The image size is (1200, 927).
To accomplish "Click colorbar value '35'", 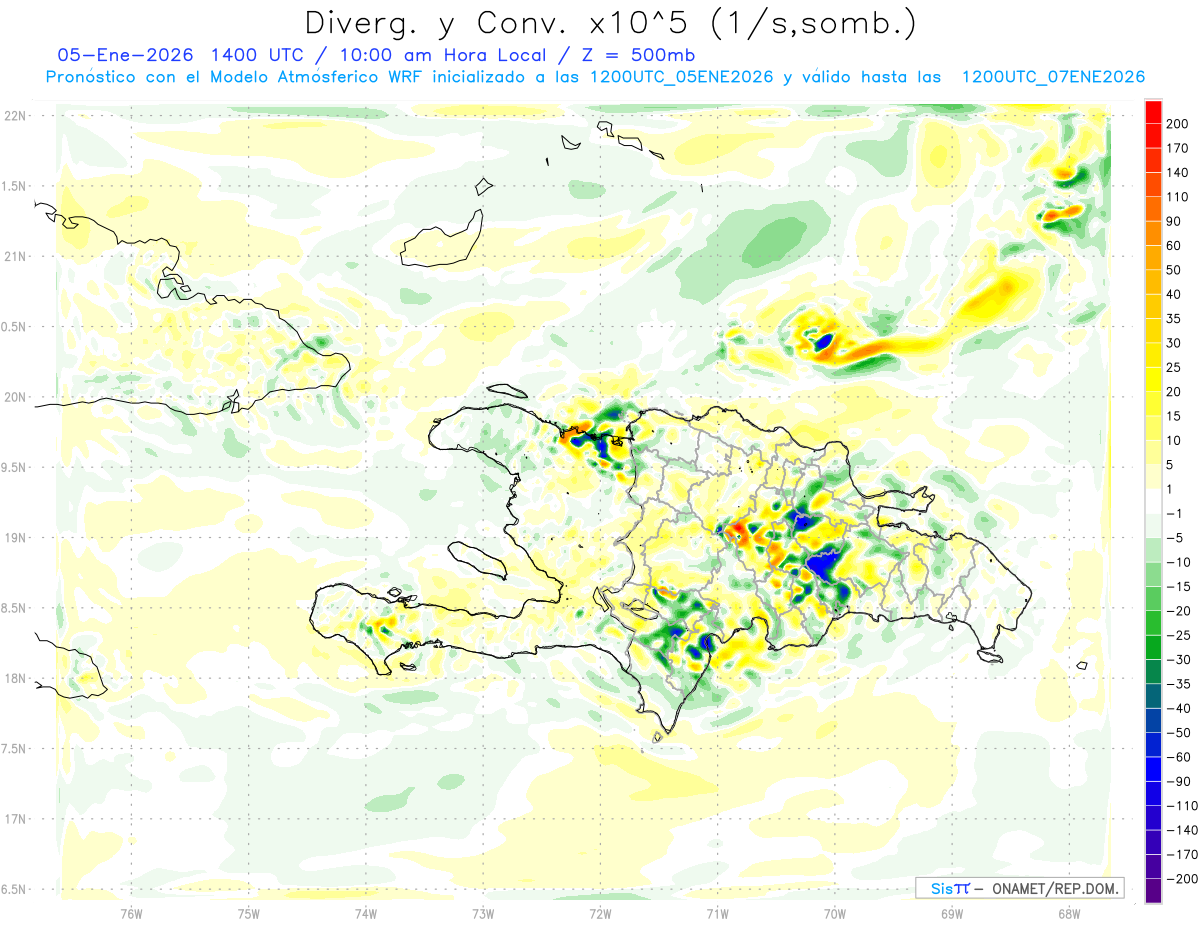I will click(1174, 319).
